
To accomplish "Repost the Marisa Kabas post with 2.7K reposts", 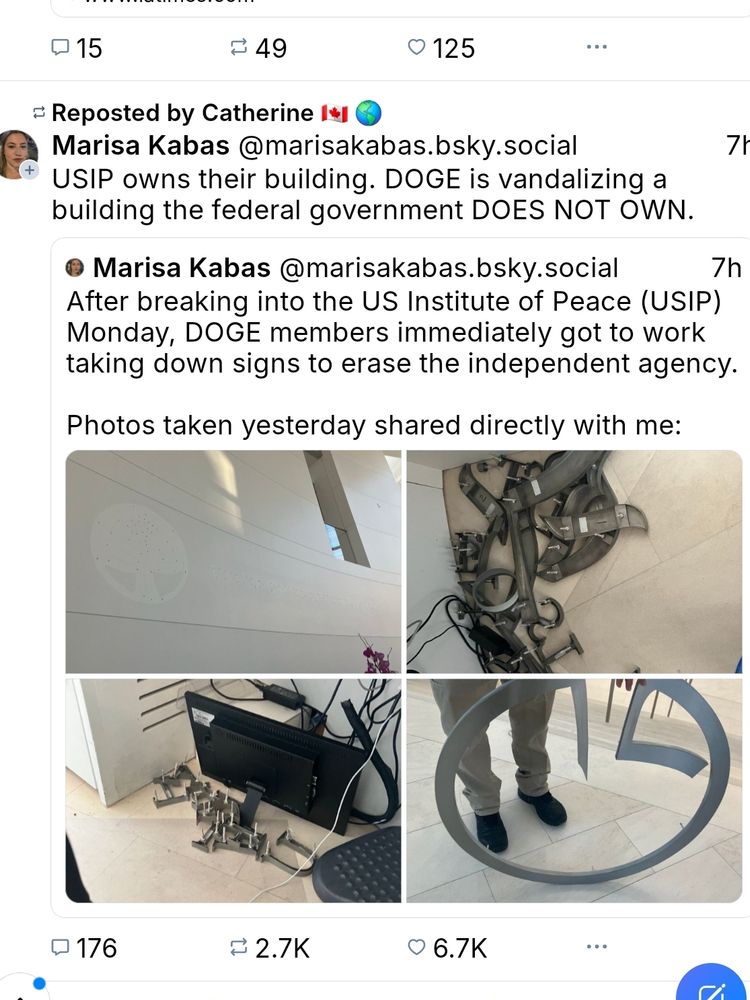I will click(269, 948).
